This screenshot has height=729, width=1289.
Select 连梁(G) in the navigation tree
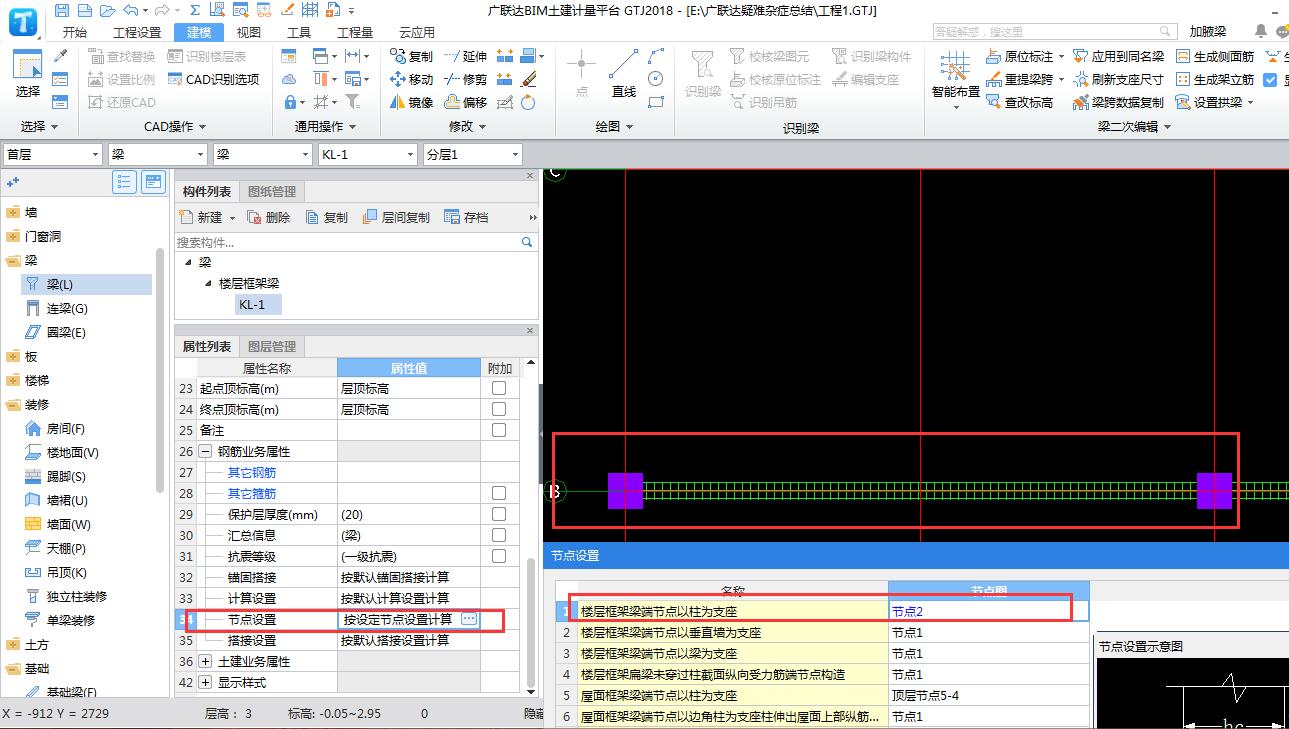pyautogui.click(x=67, y=308)
